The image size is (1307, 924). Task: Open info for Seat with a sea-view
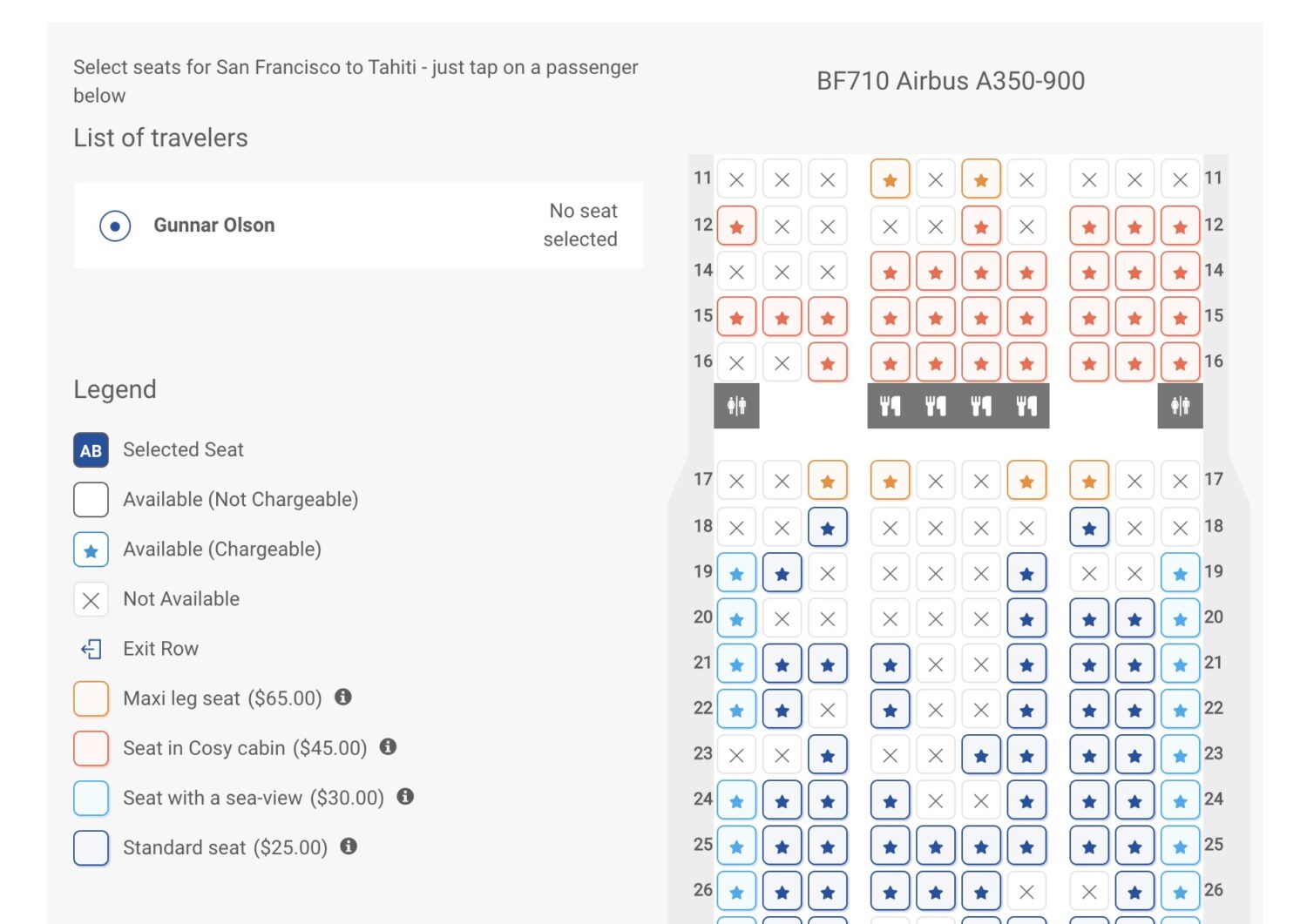(x=405, y=798)
